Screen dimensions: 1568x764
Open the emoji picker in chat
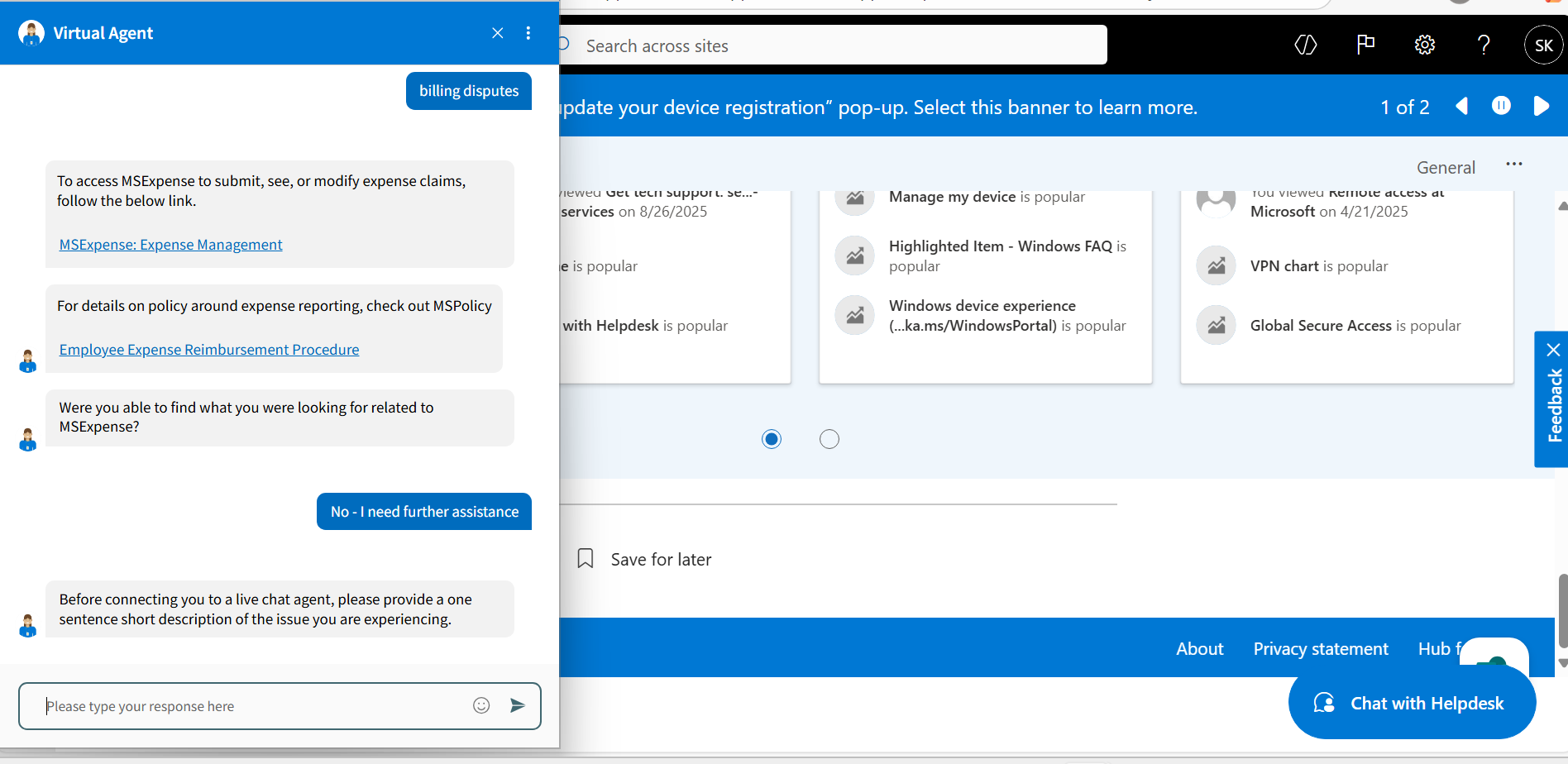point(481,705)
